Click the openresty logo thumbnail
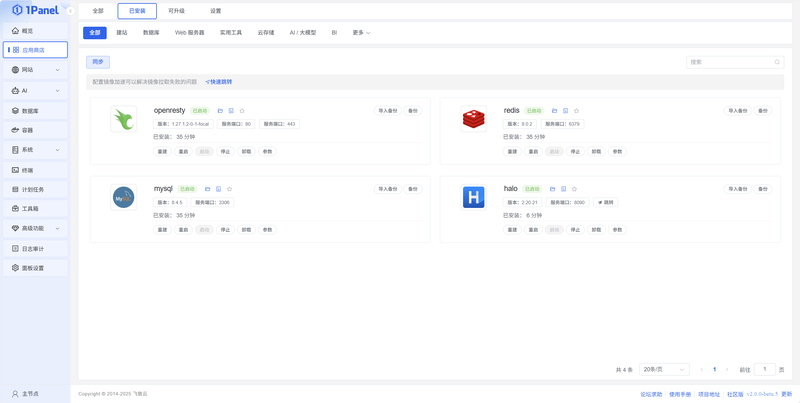800x403 pixels. click(x=123, y=119)
